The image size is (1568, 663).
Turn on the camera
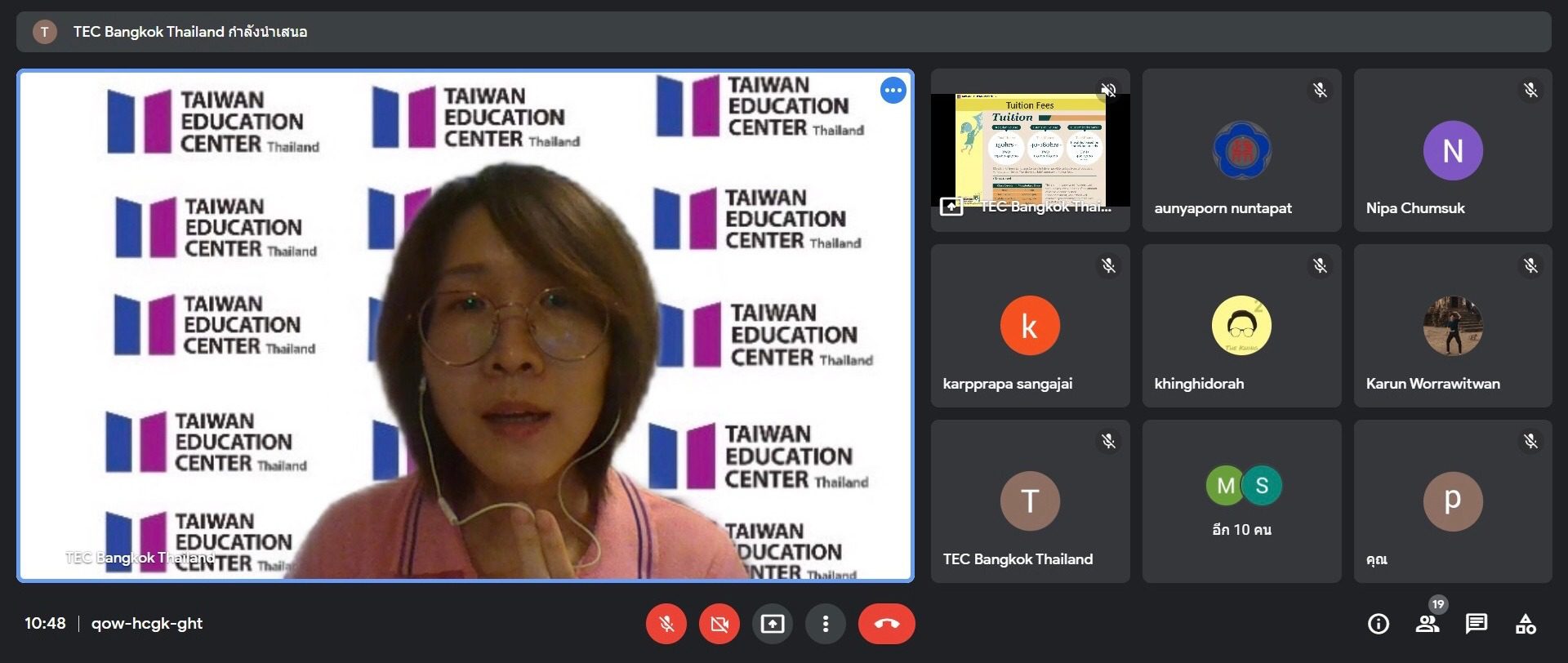coord(719,624)
